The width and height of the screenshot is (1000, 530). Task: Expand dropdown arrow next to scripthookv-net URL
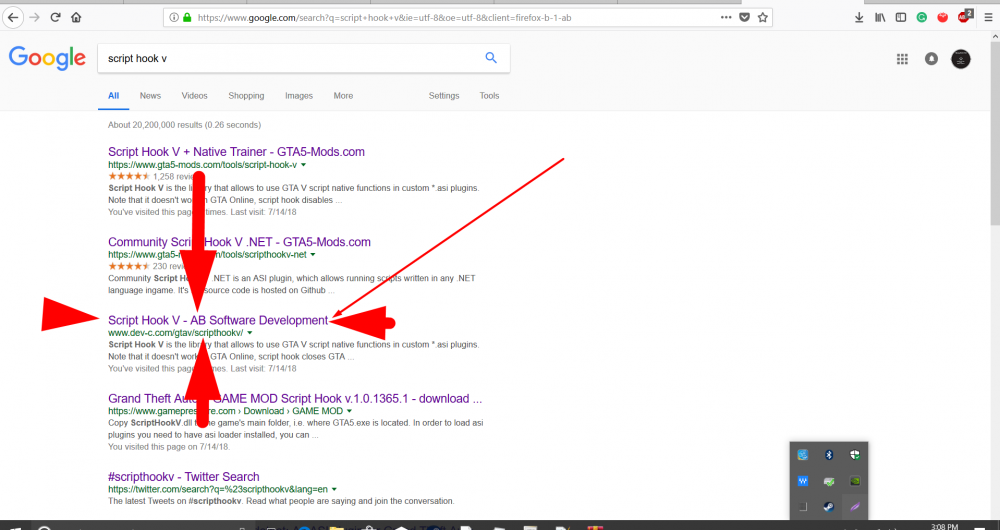coord(312,255)
